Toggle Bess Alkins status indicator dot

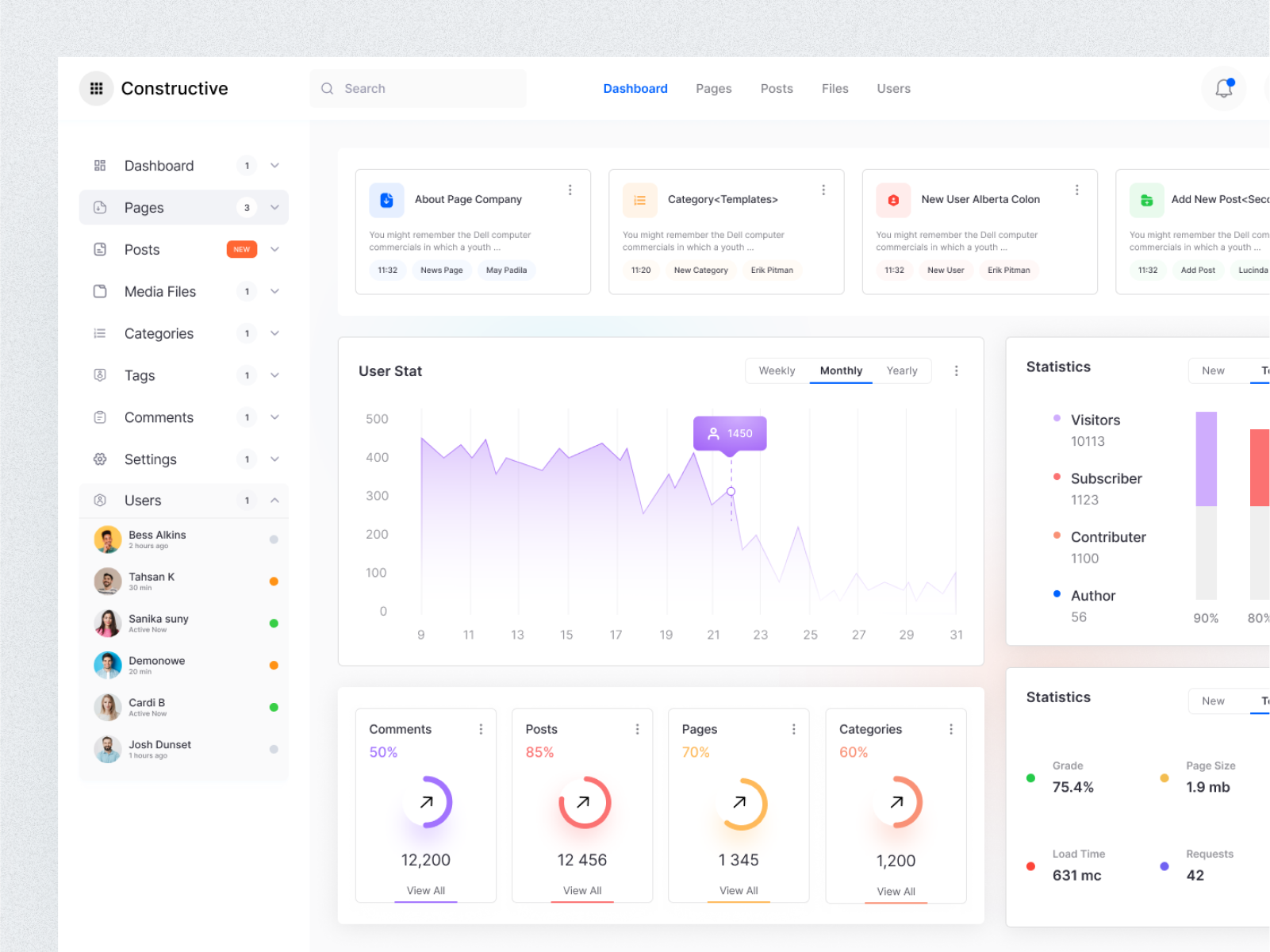(274, 539)
